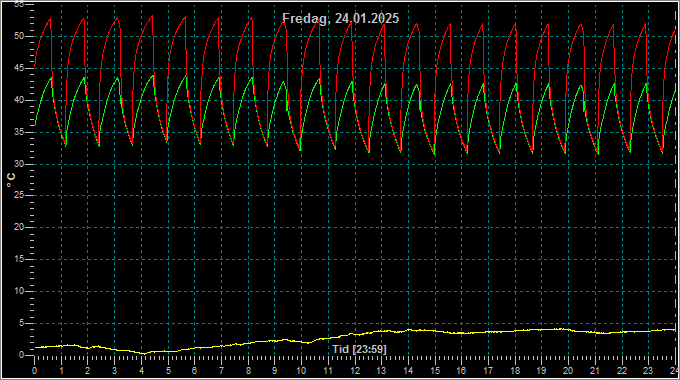Click the 15 temperature axis label

coord(19,259)
